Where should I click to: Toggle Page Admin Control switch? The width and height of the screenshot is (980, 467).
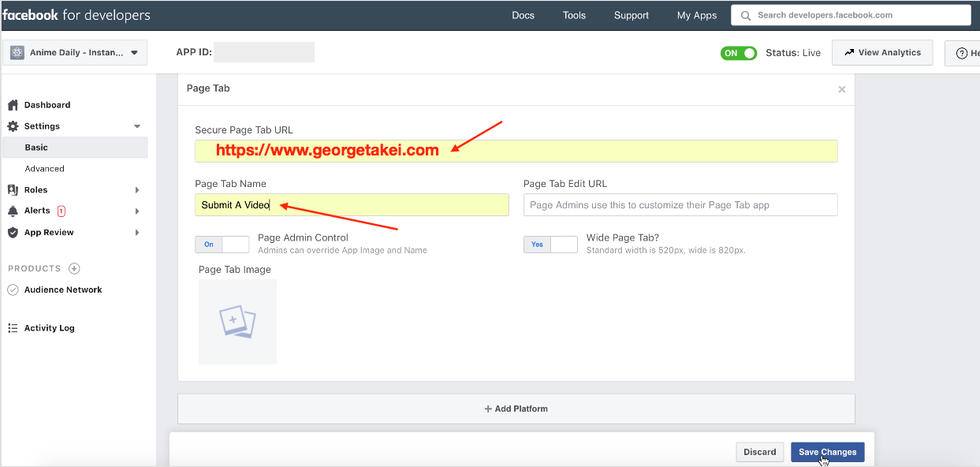click(222, 244)
